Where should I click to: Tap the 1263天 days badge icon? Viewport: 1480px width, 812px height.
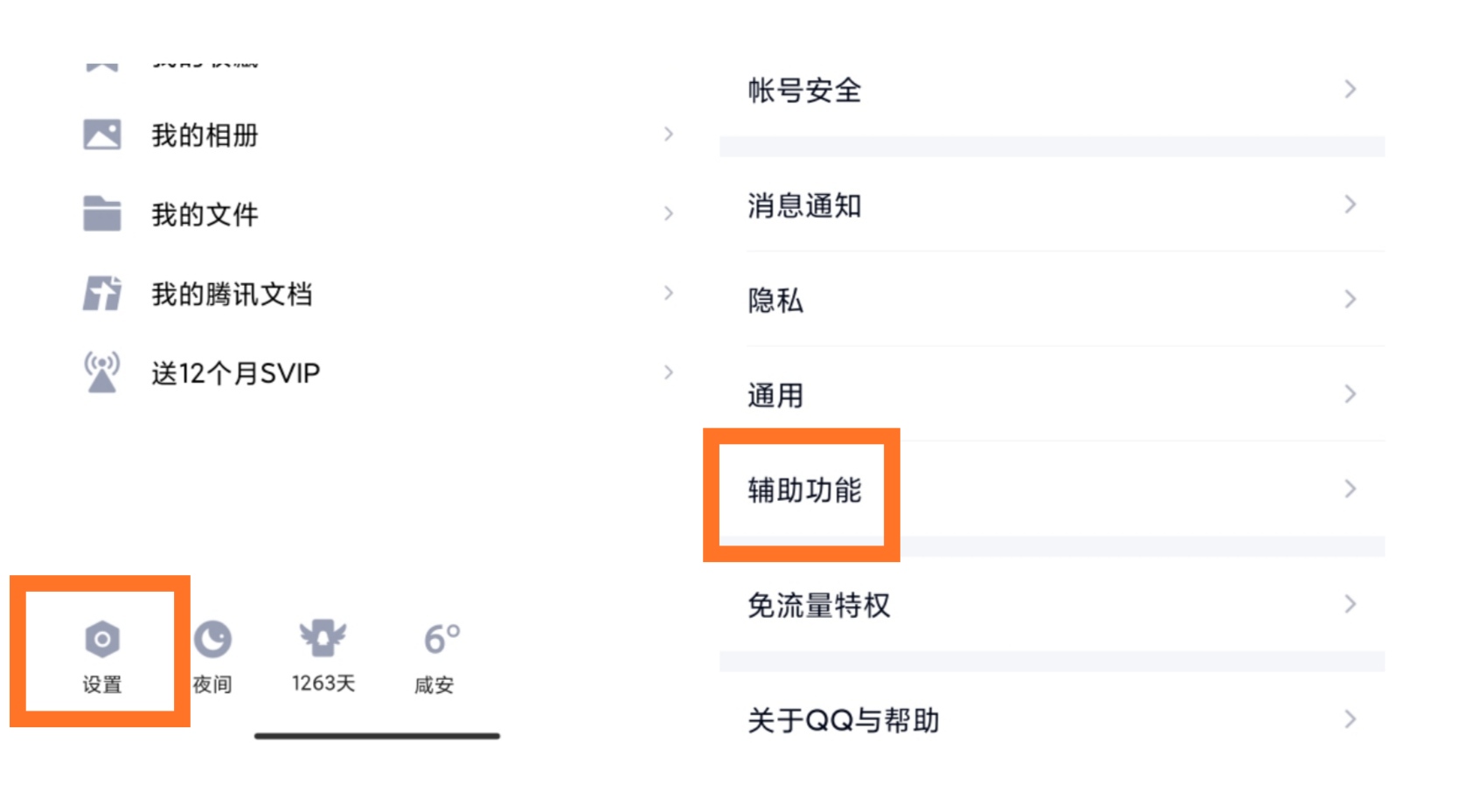pyautogui.click(x=323, y=638)
